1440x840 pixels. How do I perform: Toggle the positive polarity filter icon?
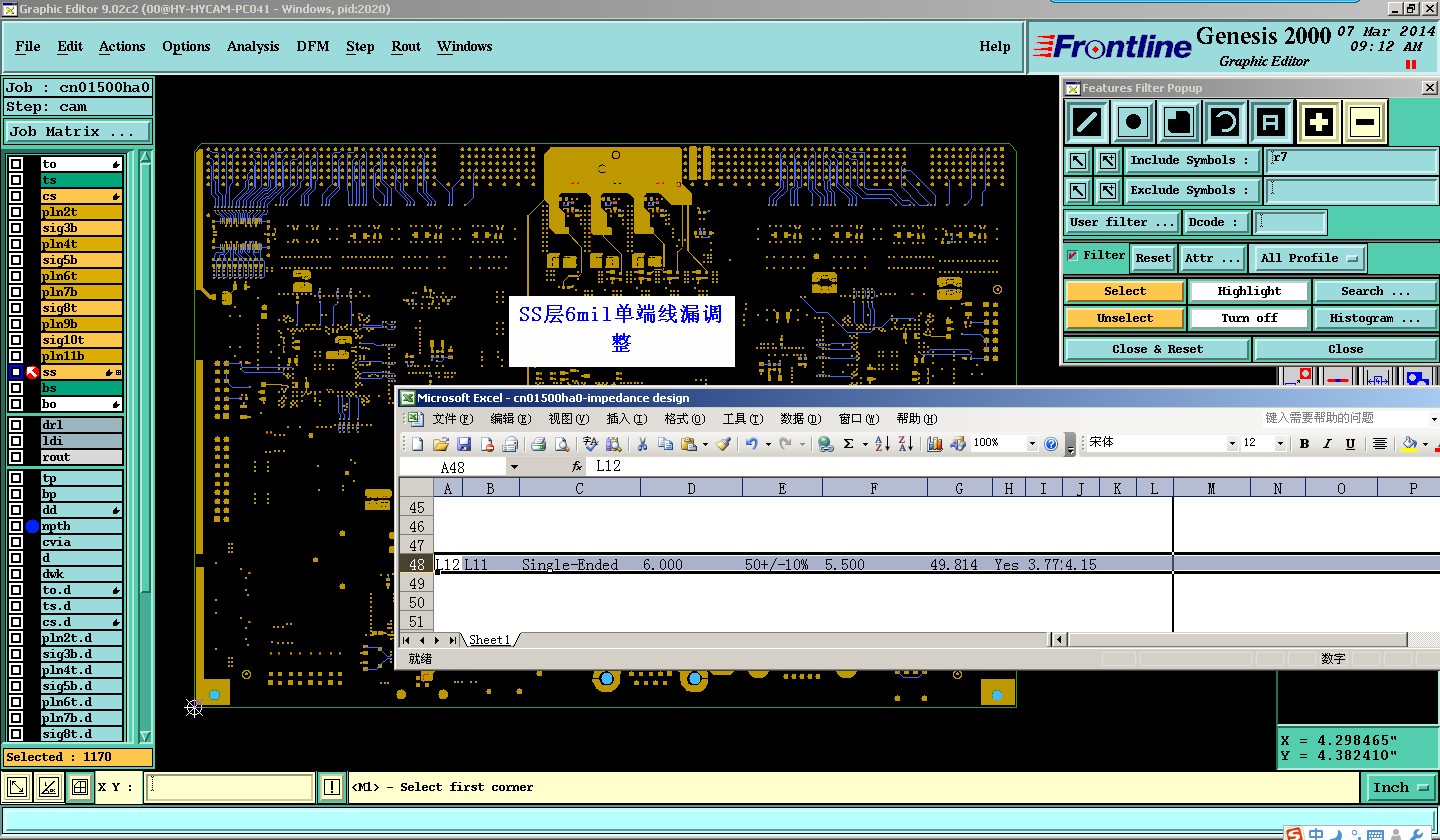[1319, 123]
